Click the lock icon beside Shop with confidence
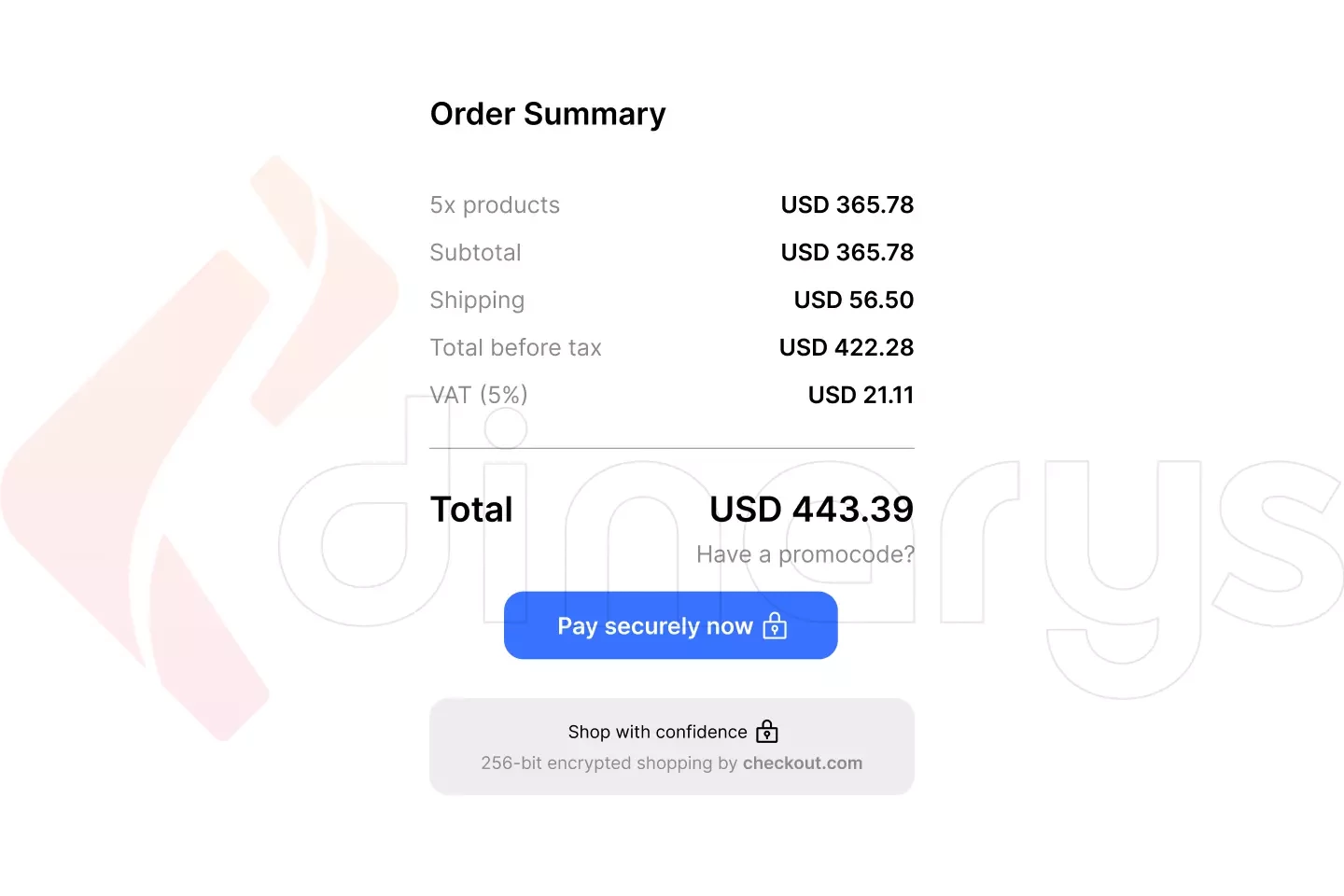The height and width of the screenshot is (896, 1344). pos(767,731)
